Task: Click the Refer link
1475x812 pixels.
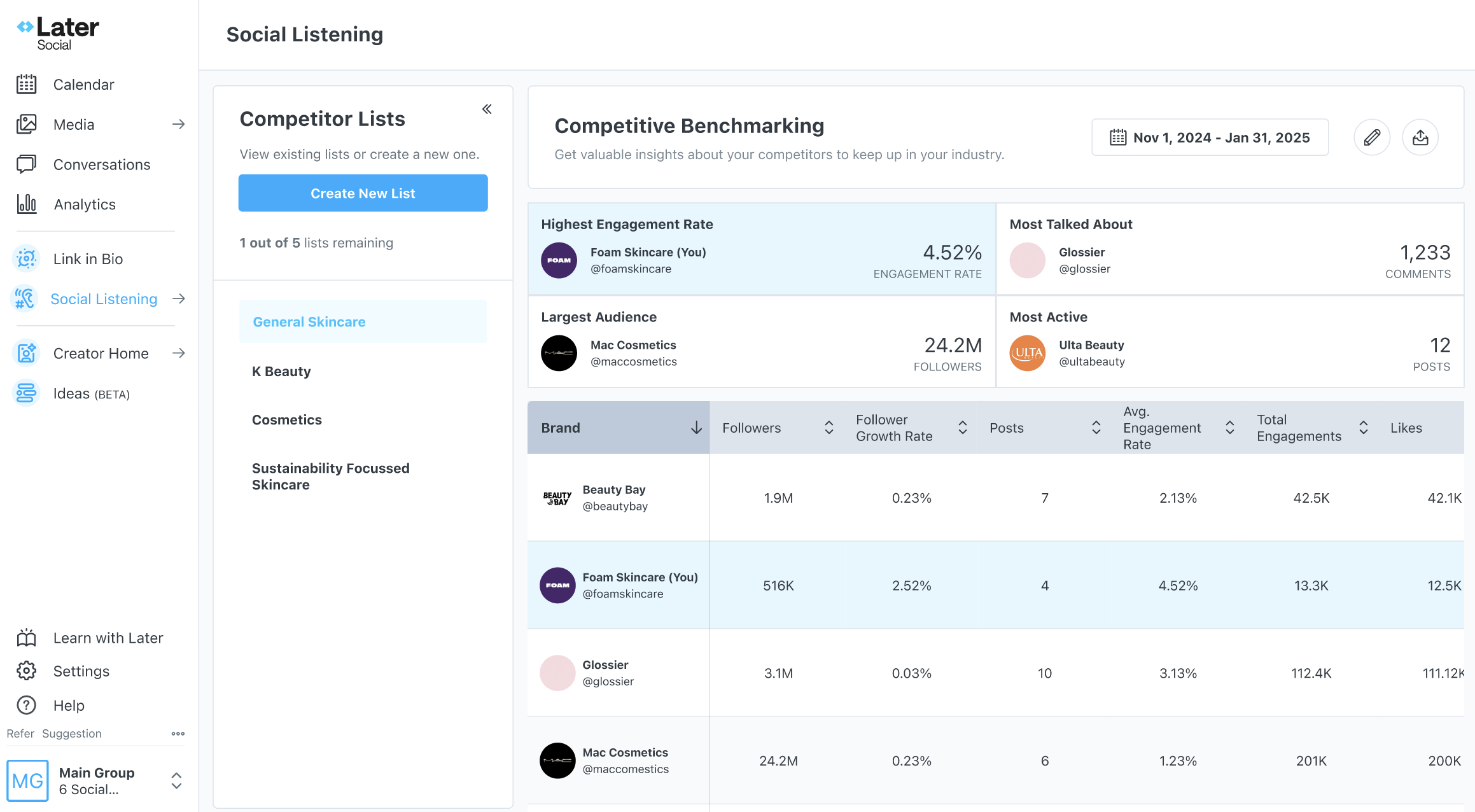Action: coord(20,733)
